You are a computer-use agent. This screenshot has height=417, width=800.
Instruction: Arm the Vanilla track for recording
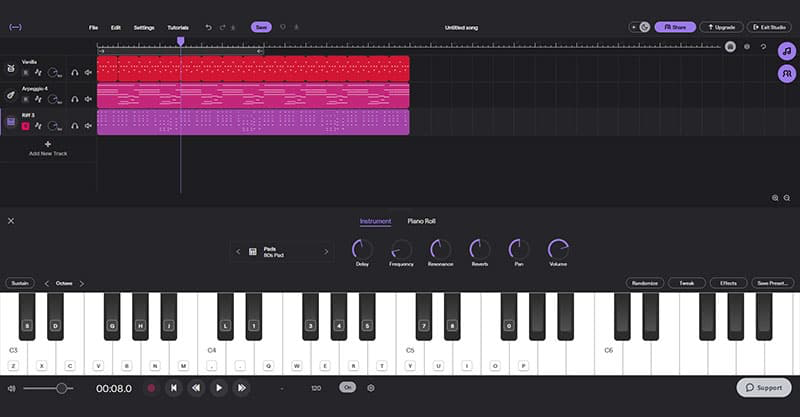(x=26, y=72)
